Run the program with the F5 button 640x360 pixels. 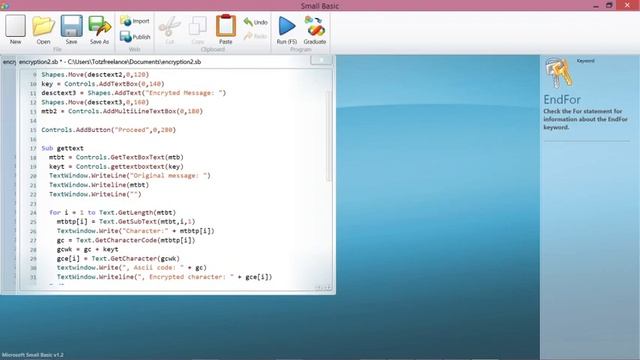pyautogui.click(x=287, y=29)
